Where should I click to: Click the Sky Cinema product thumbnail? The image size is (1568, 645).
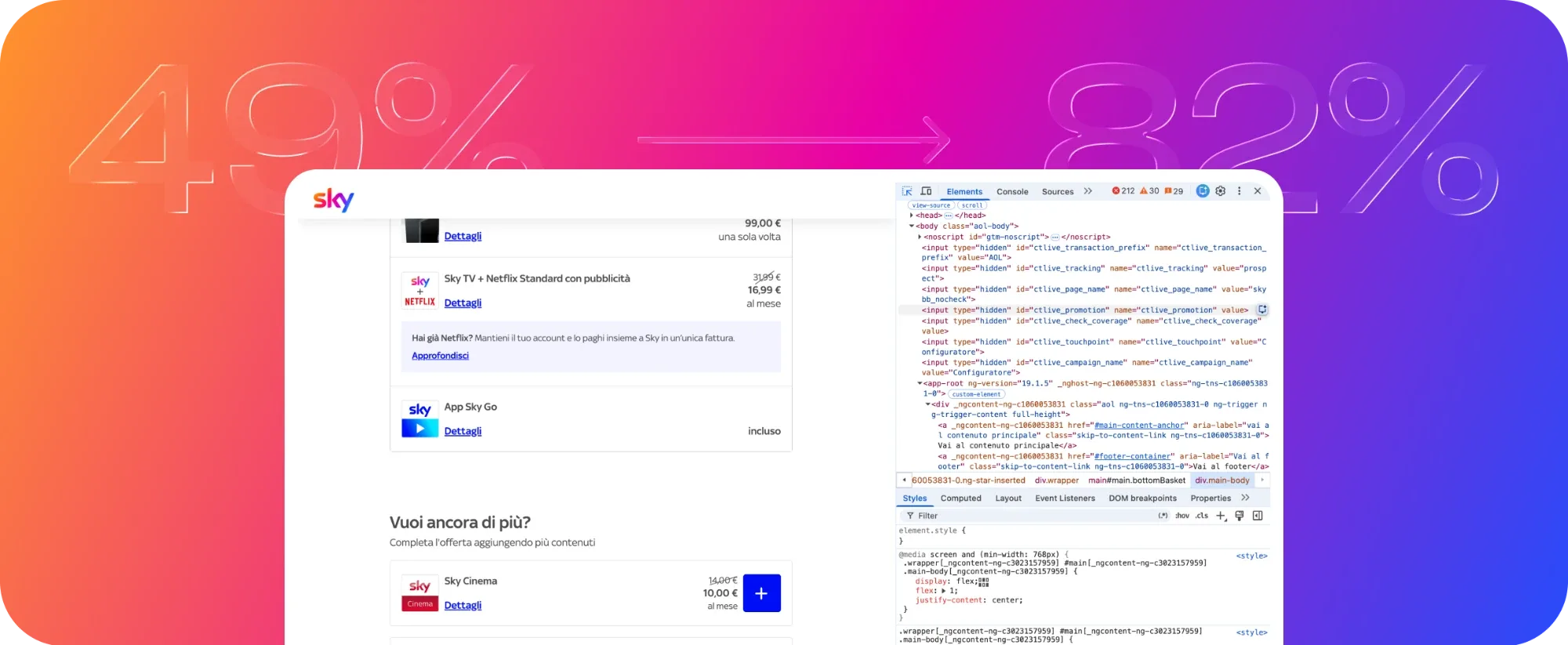420,593
